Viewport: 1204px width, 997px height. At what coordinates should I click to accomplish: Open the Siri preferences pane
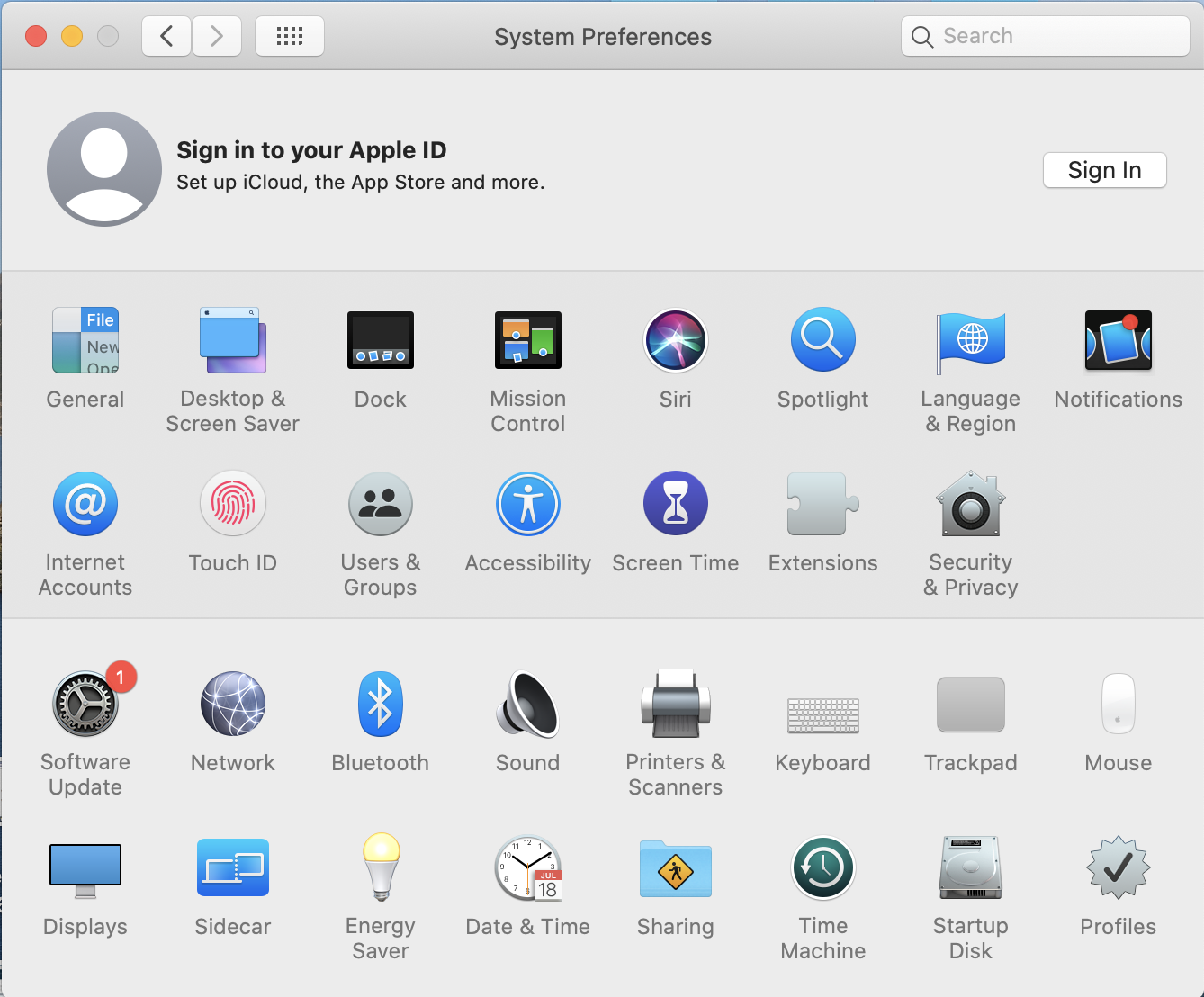point(675,341)
